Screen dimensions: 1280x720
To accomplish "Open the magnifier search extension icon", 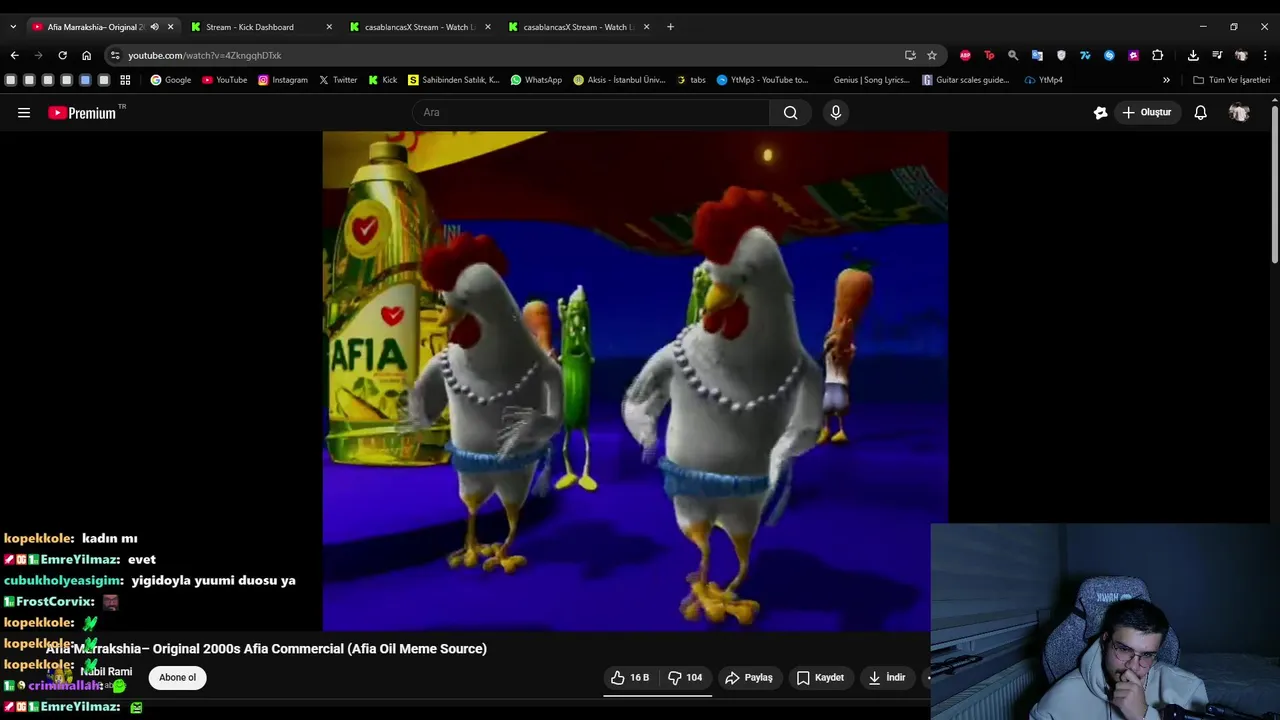I will [1013, 55].
